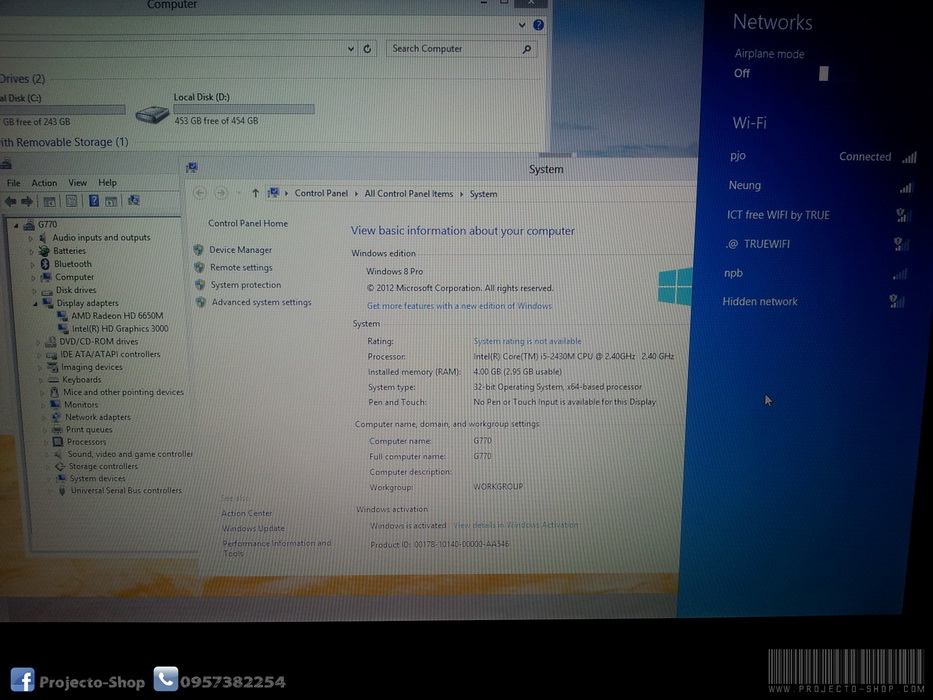The image size is (933, 700).
Task: Click the back arrow in System window
Action: pos(200,193)
